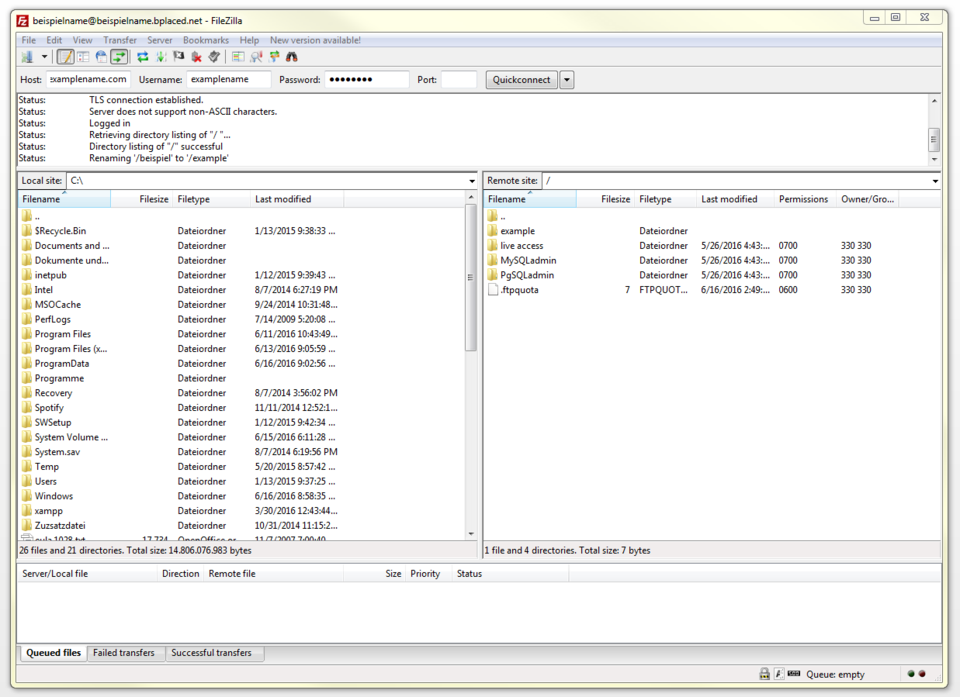Select the local Windows folder icon

point(27,495)
